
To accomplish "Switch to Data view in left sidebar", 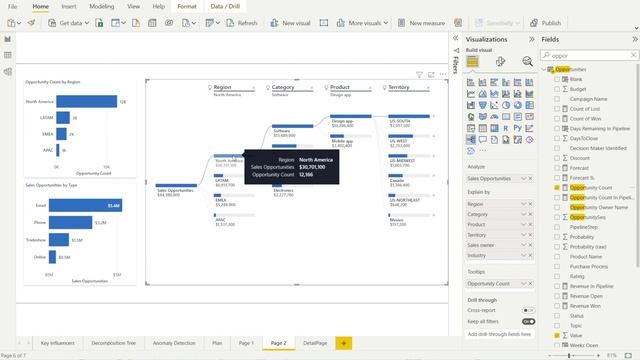I will 8,55.
